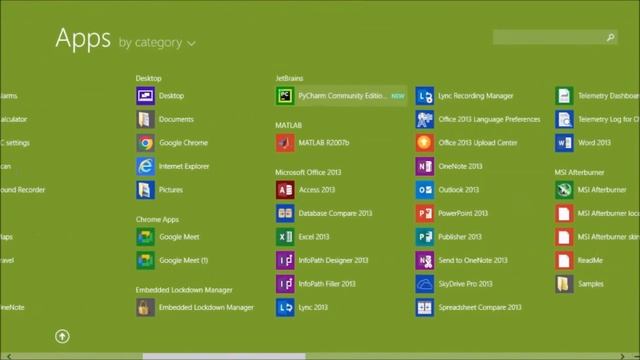Click the 'MATLAB R2007b' label
The width and height of the screenshot is (640, 360).
(x=324, y=143)
